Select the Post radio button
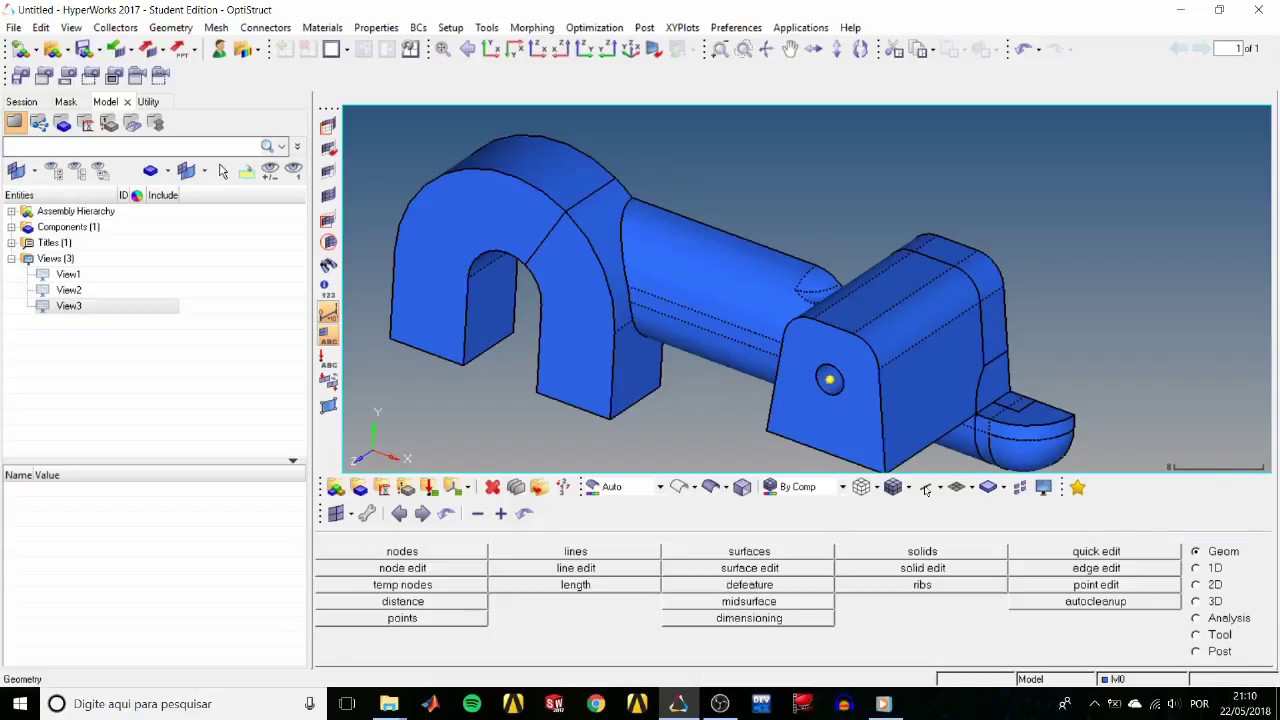1280x720 pixels. (x=1195, y=651)
